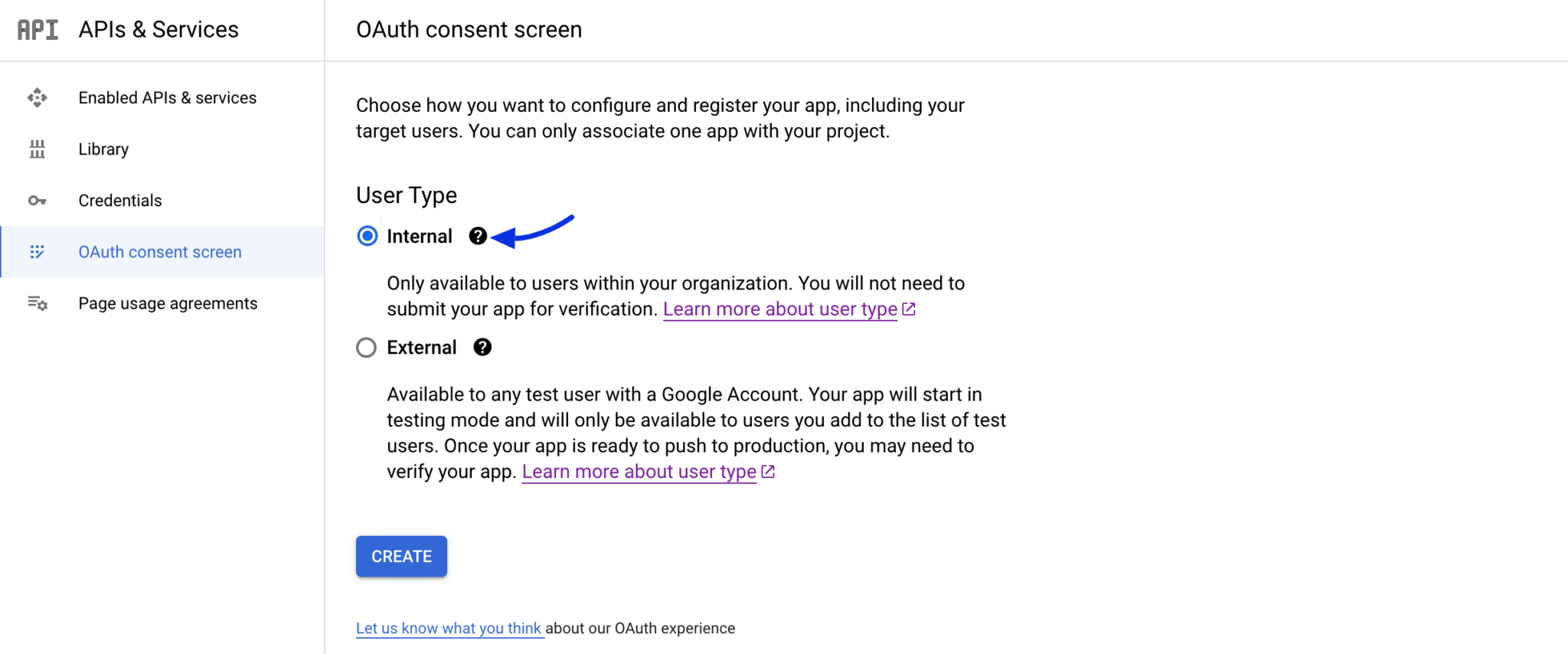Click the Enabled APIs & services icon
The image size is (1568, 654).
tap(37, 98)
